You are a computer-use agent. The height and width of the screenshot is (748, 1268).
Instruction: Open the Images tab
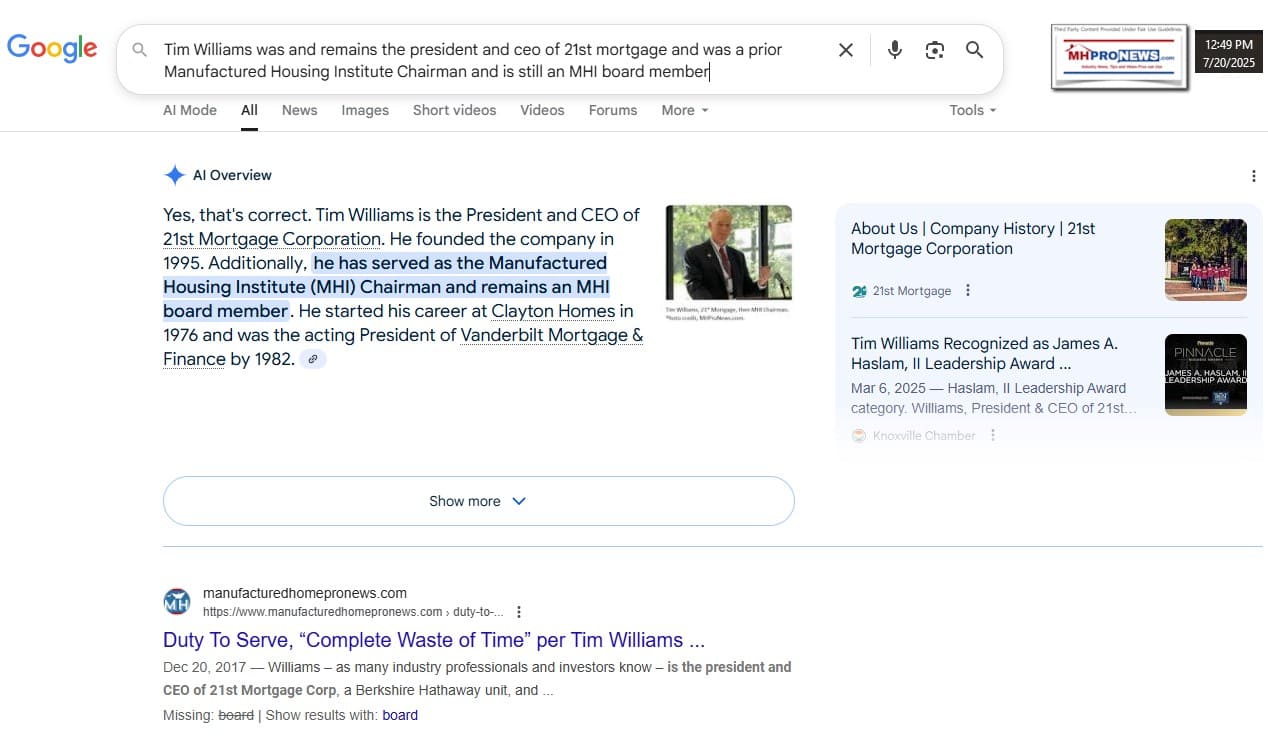[365, 110]
